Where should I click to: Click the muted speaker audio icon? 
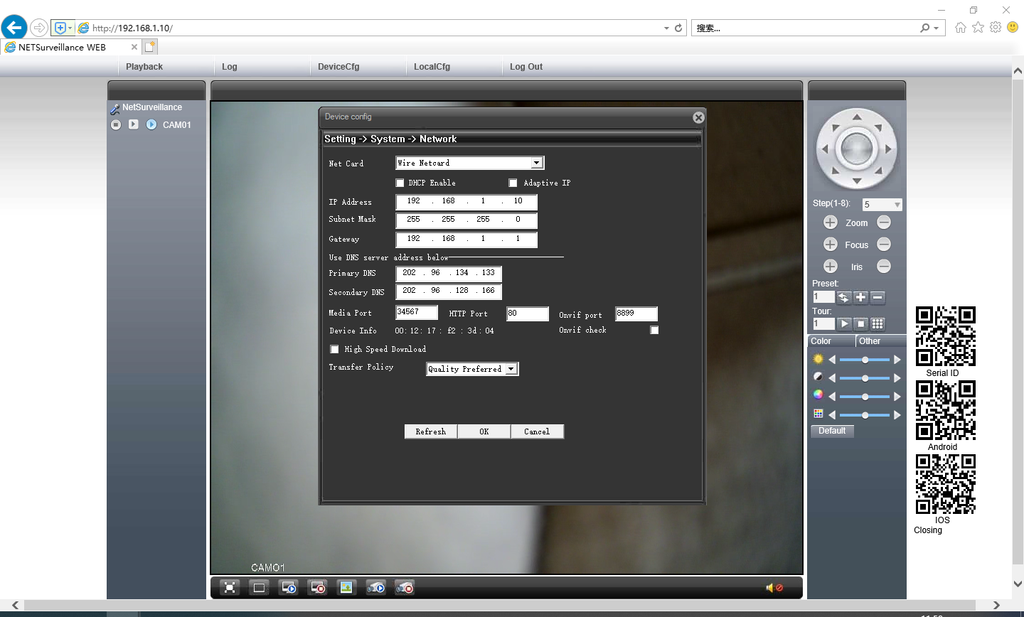click(x=773, y=588)
